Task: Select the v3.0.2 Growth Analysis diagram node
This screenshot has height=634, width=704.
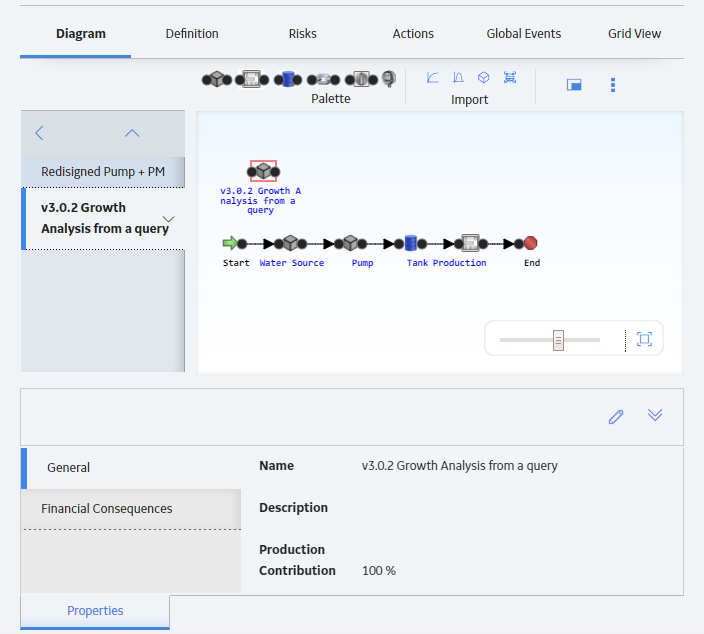Action: [x=264, y=171]
